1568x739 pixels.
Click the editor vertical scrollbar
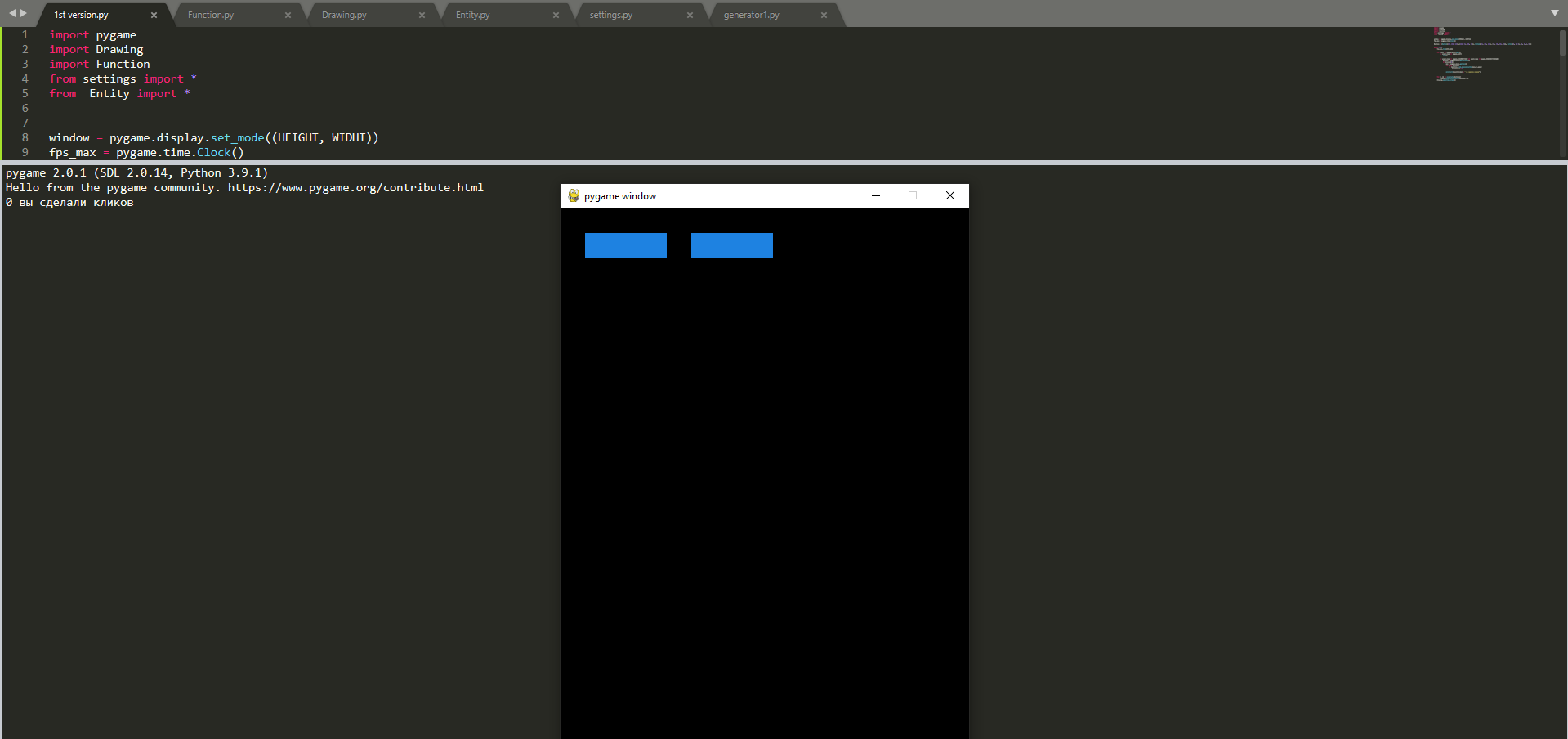click(x=1562, y=44)
